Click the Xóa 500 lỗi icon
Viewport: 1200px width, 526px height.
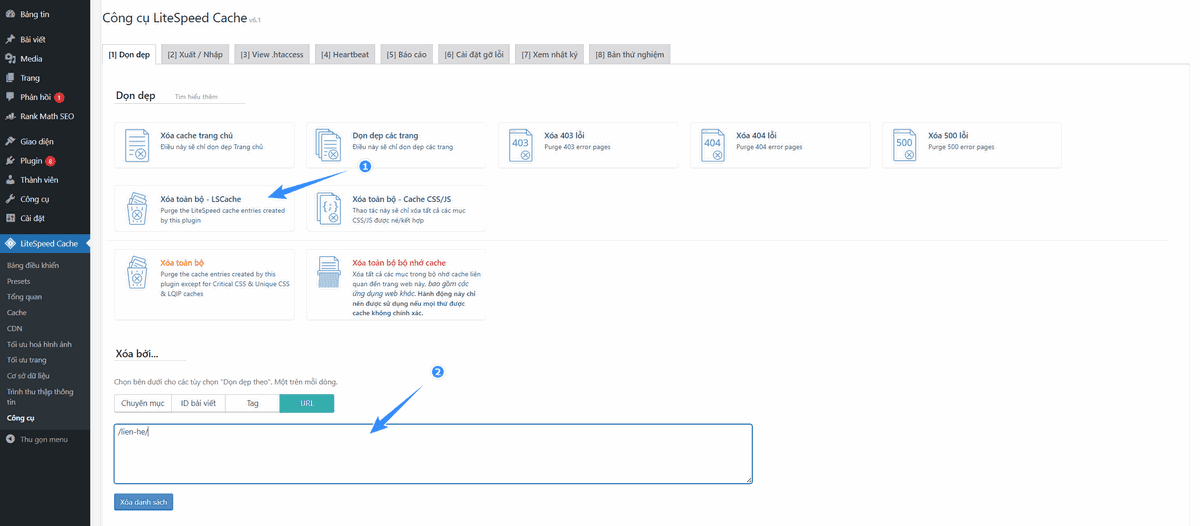(x=905, y=146)
